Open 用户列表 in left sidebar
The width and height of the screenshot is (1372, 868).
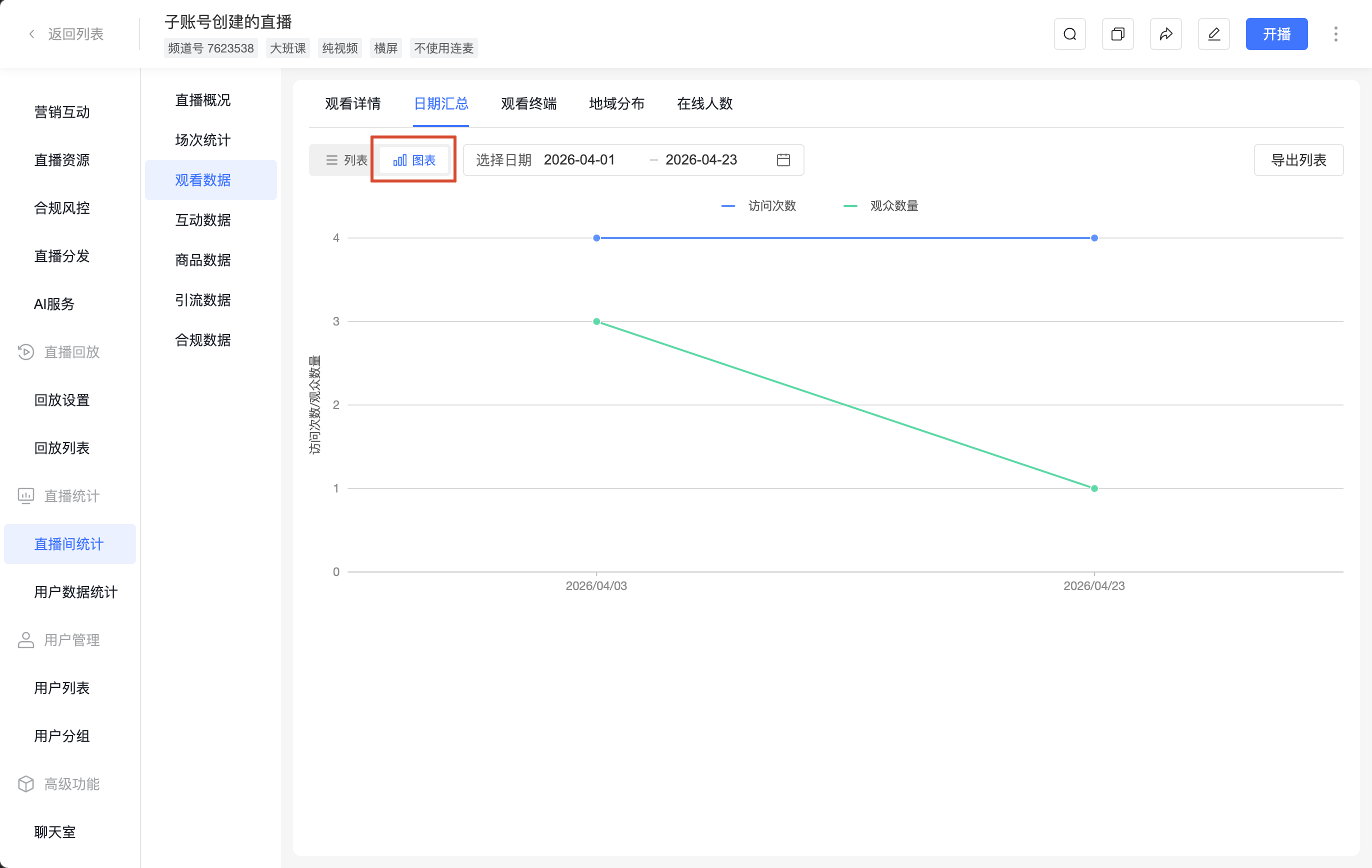pos(69,688)
